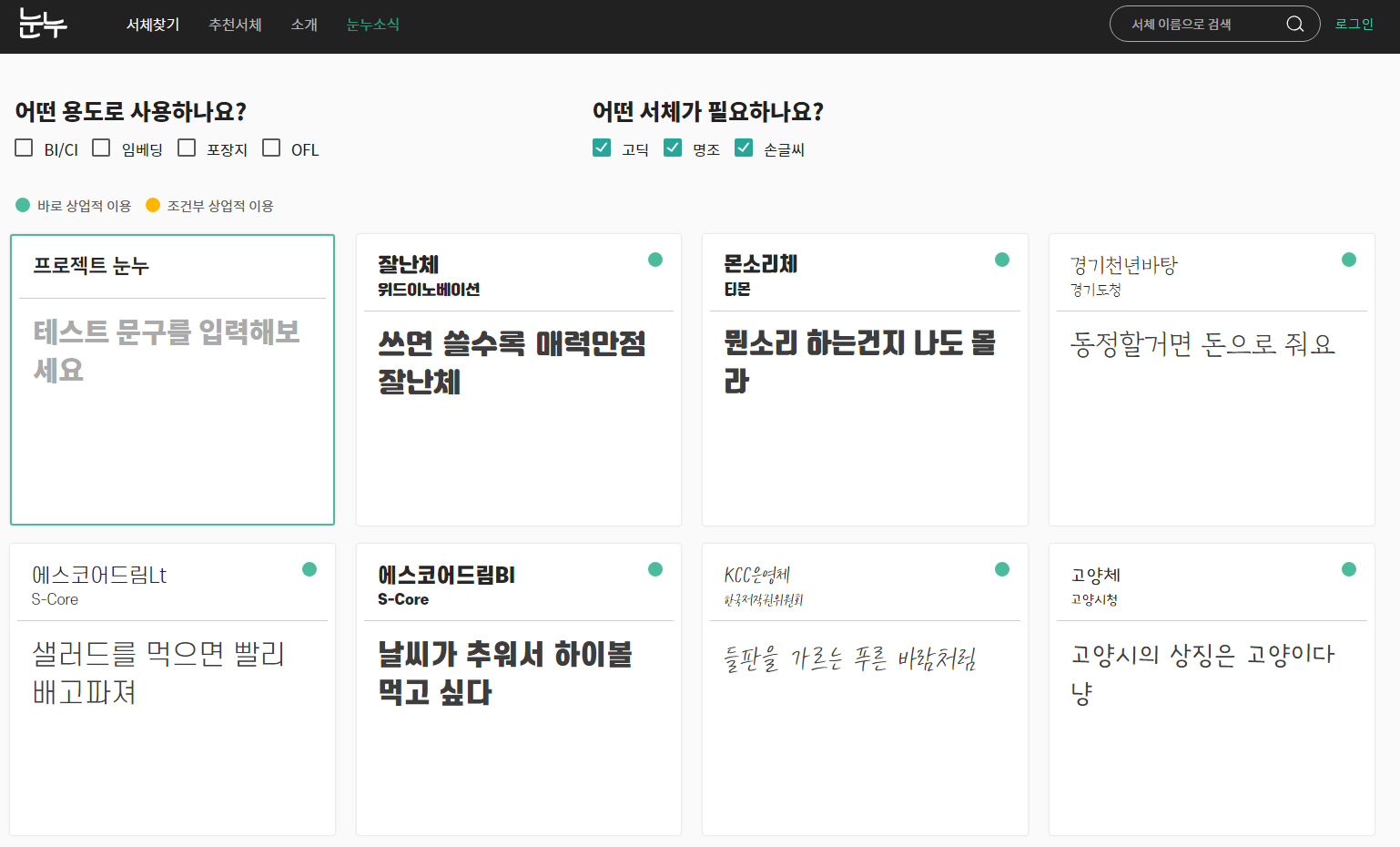The width and height of the screenshot is (1400, 847).
Task: Click the green dot on 고양체 card
Action: tap(1349, 569)
